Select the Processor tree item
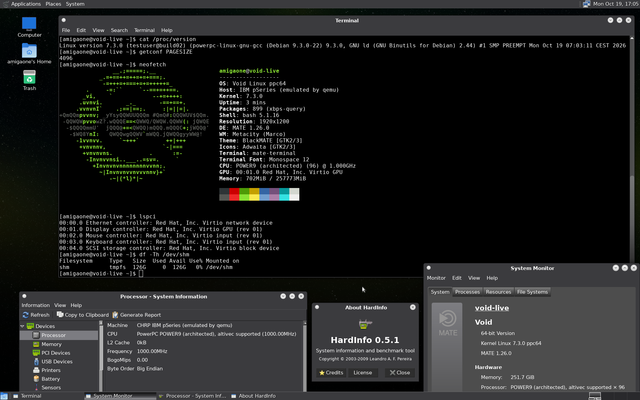Screen dimensions: 640x400 [59, 335]
